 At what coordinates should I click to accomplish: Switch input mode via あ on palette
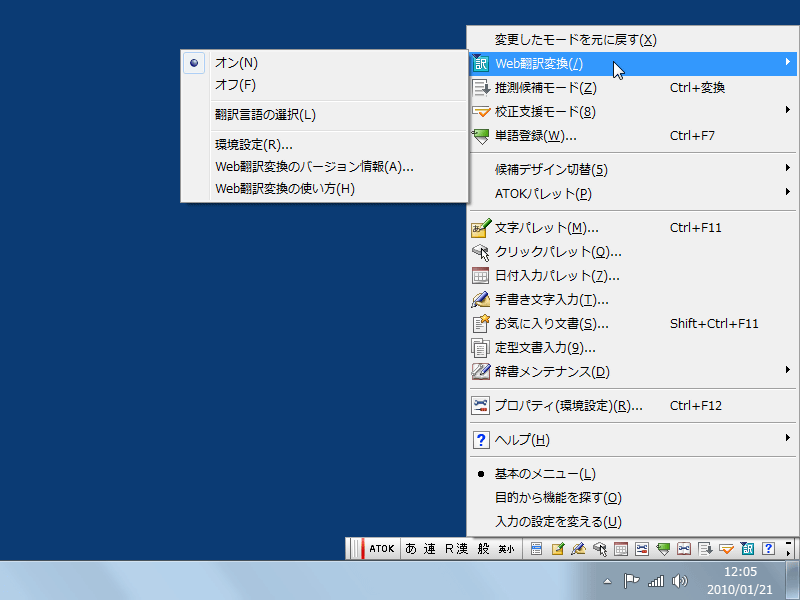pos(411,549)
